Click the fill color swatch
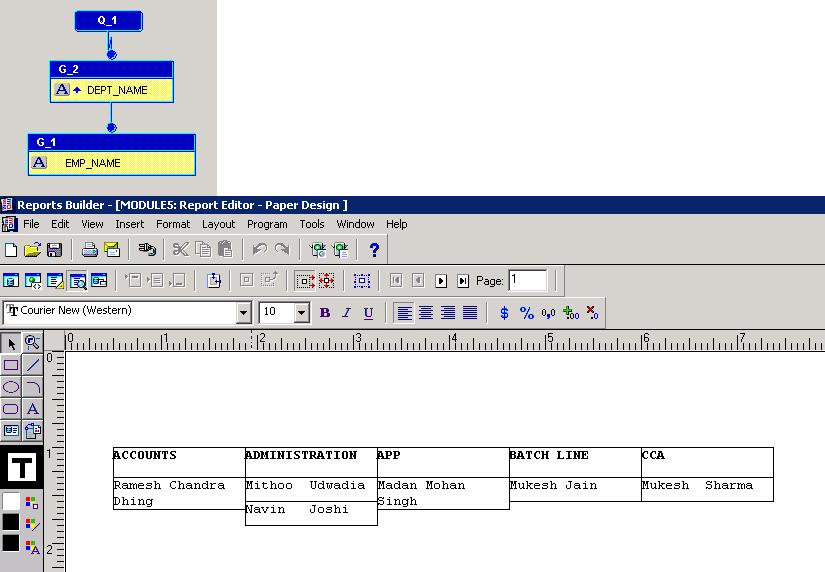Image resolution: width=825 pixels, height=572 pixels. coord(11,501)
